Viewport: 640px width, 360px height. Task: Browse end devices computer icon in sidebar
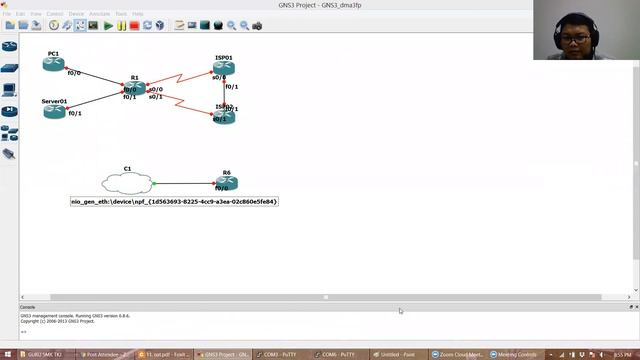pos(9,90)
